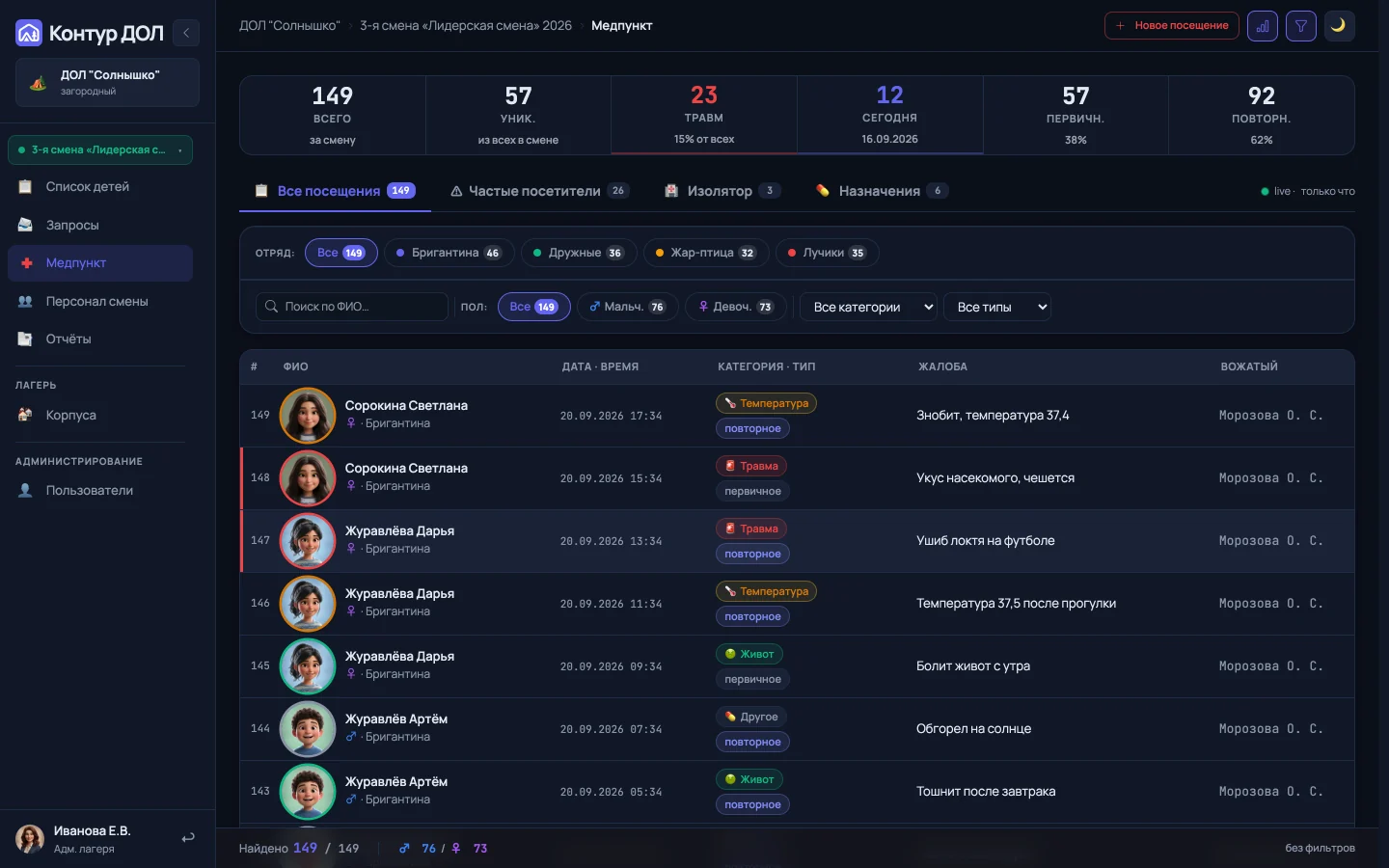
Task: Show only girls with the Девоч. chip
Action: tap(736, 307)
